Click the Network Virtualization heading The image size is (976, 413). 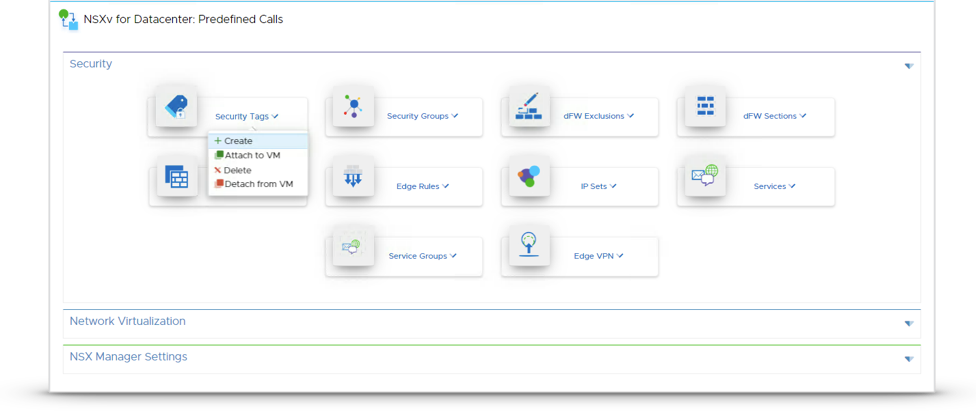tap(128, 322)
